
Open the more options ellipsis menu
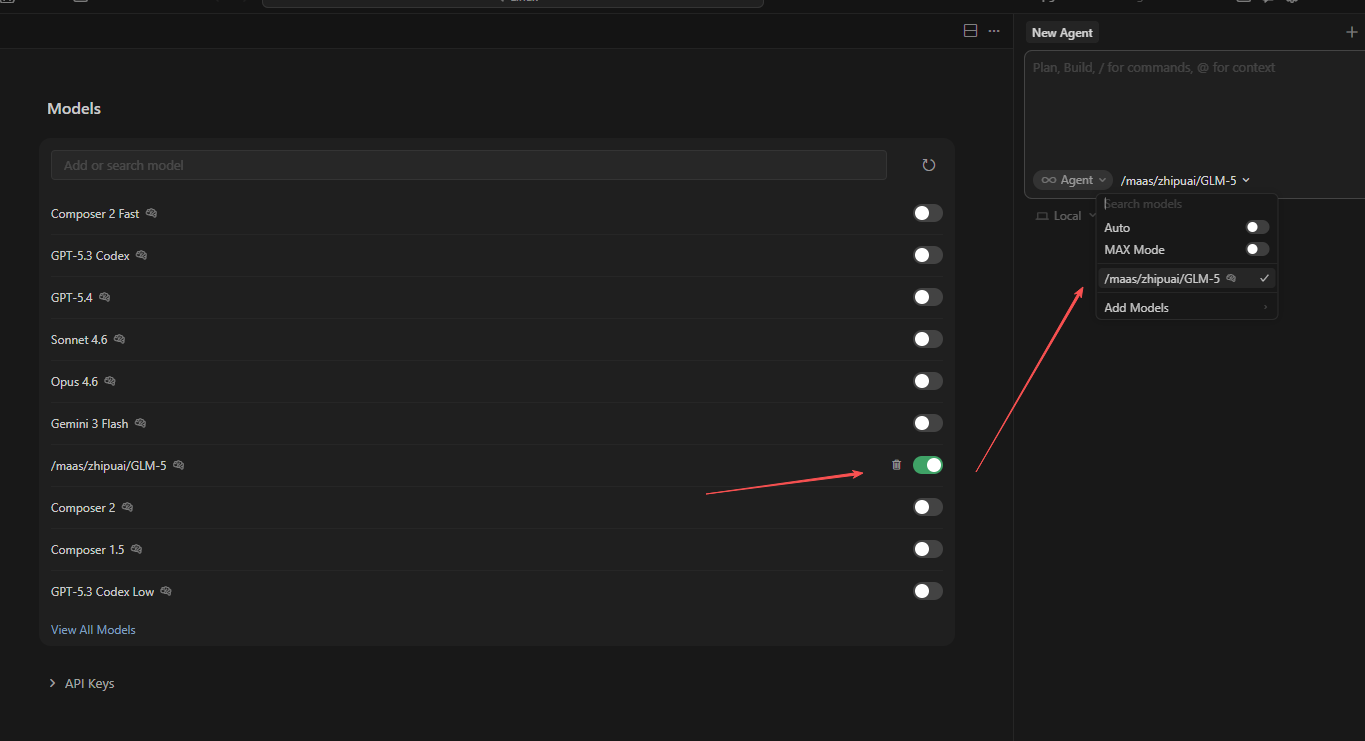click(x=994, y=31)
